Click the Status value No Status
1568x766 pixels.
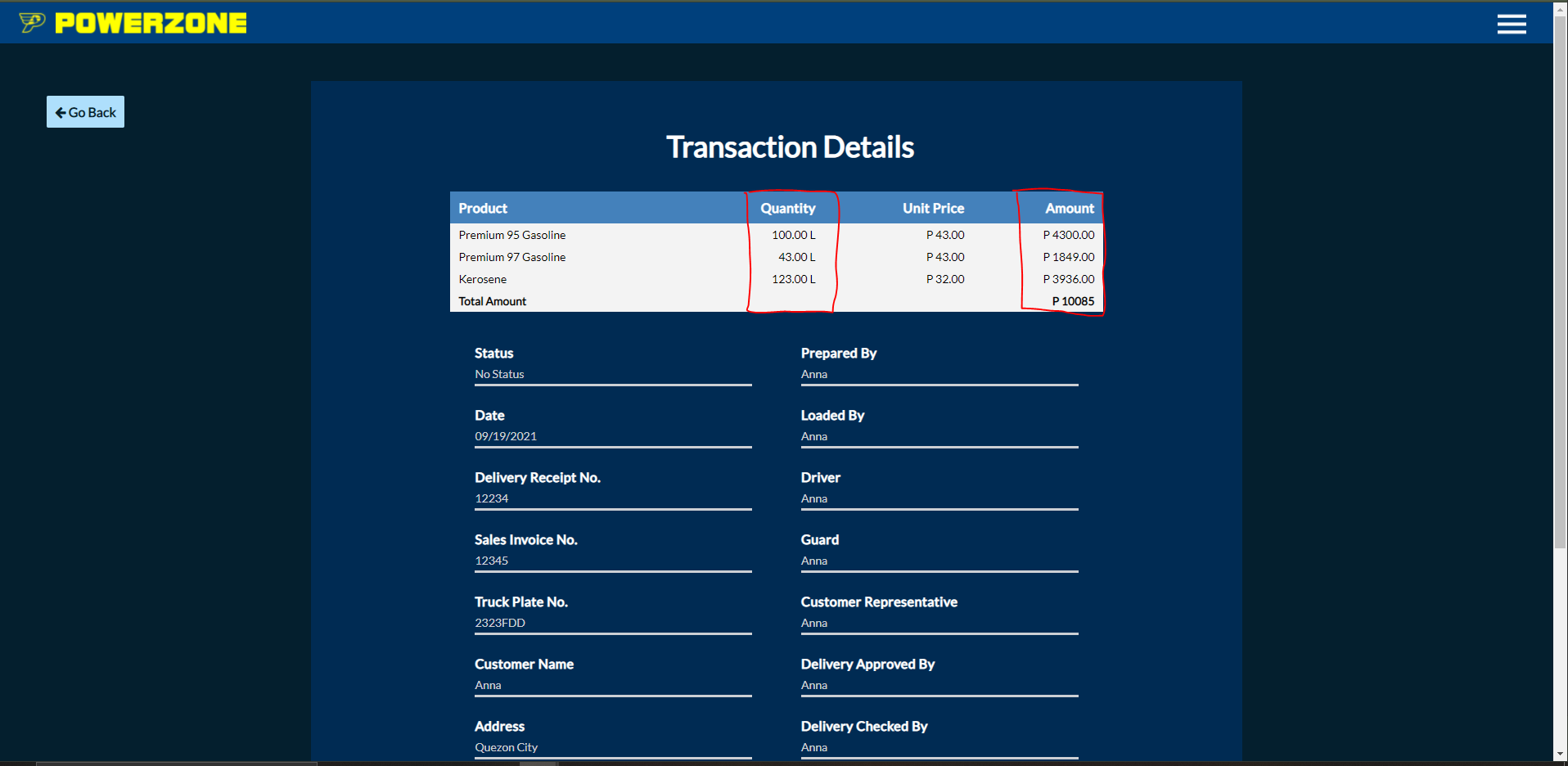point(499,374)
